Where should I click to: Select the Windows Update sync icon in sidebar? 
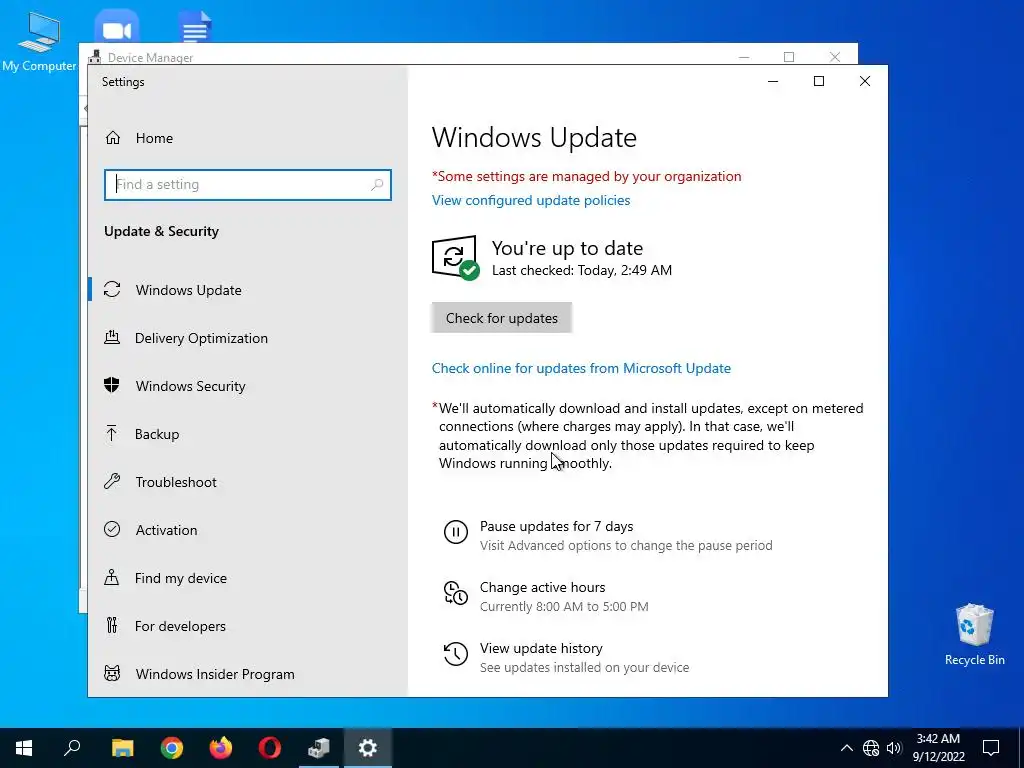[112, 289]
